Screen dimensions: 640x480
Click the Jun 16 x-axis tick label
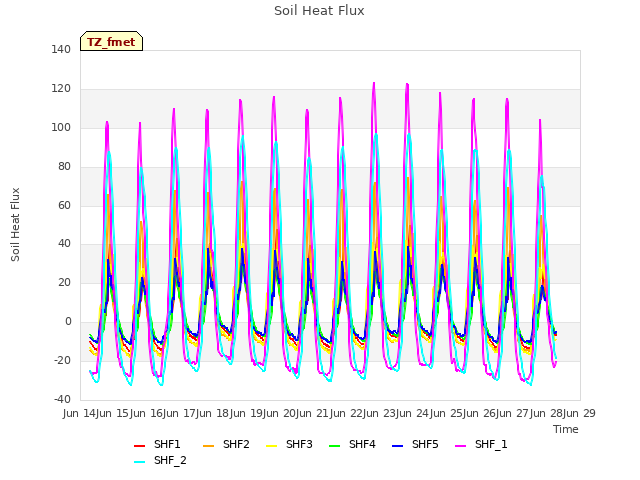[x=147, y=413]
